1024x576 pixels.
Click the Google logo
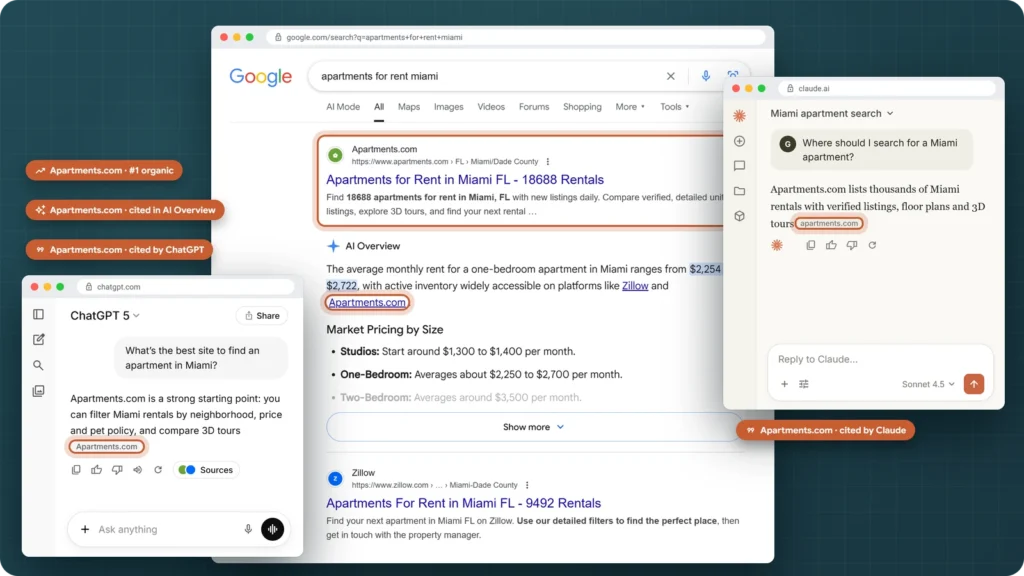pyautogui.click(x=261, y=77)
